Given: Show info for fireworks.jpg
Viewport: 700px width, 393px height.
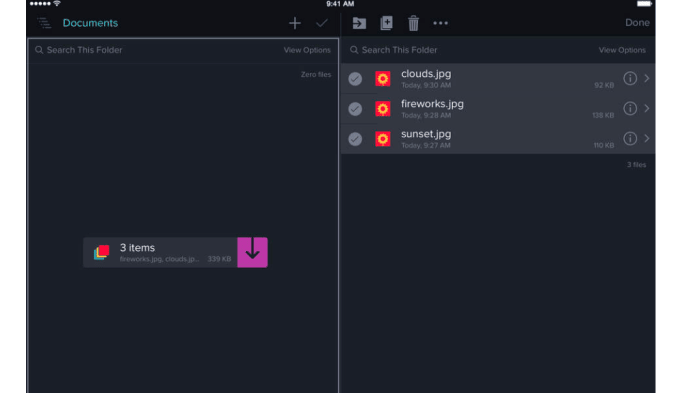Looking at the screenshot, I should 630,109.
